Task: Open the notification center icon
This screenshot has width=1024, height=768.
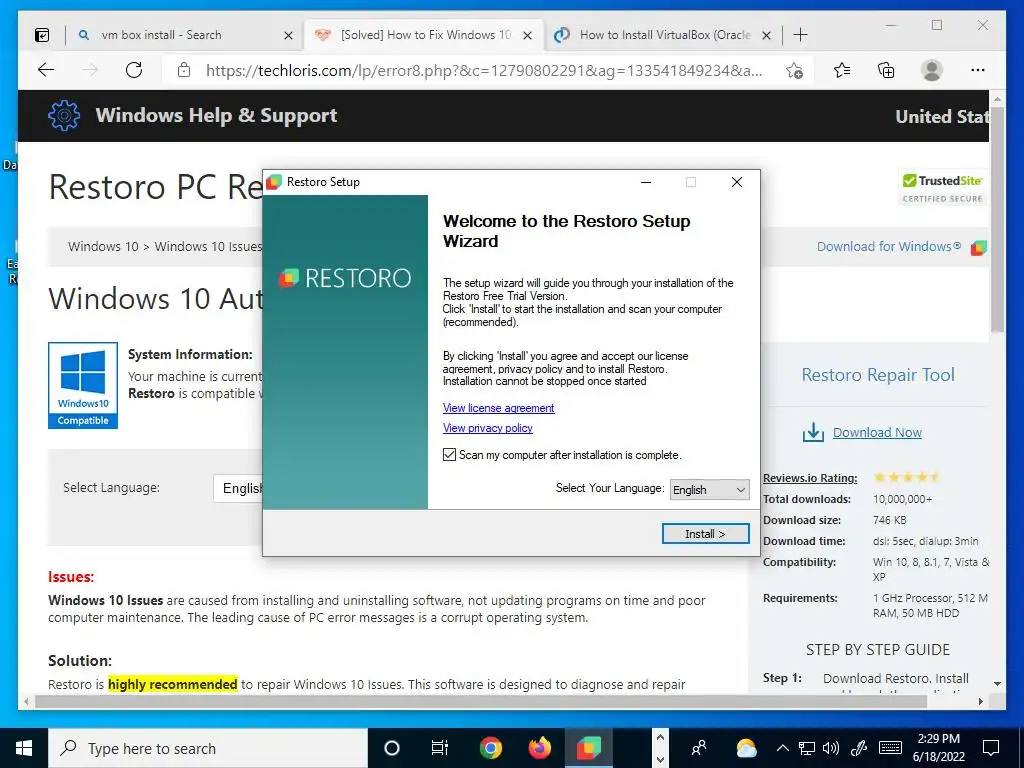Action: coord(991,748)
